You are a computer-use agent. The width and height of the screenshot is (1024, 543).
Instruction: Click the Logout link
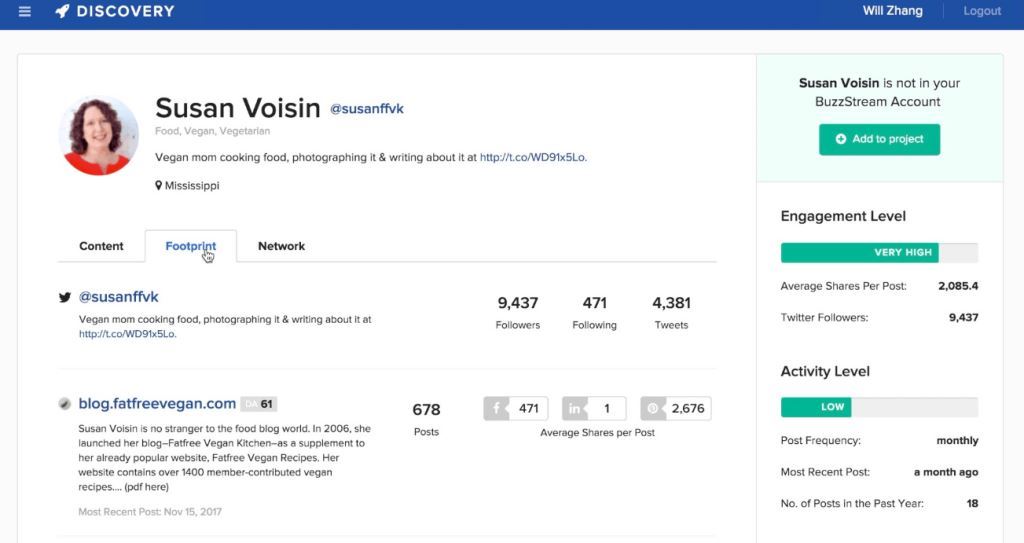point(982,11)
